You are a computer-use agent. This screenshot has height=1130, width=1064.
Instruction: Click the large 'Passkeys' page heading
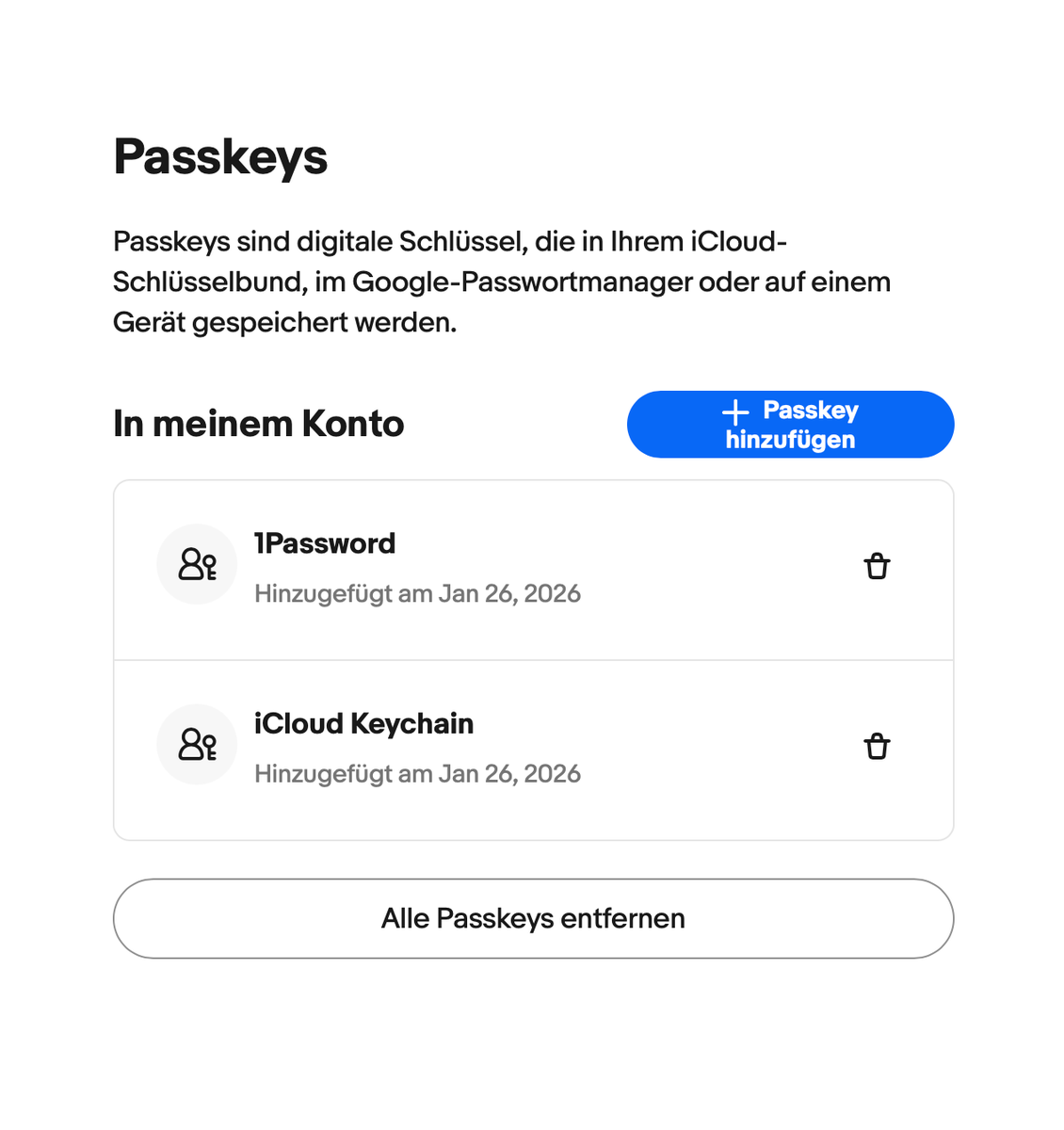click(x=220, y=156)
